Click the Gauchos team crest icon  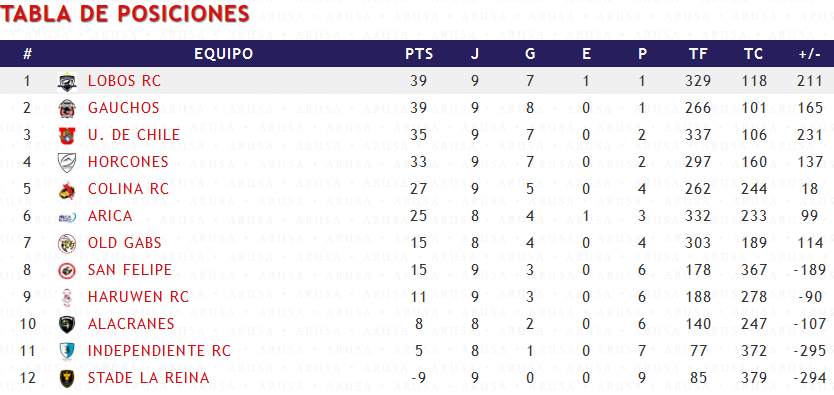pos(67,108)
